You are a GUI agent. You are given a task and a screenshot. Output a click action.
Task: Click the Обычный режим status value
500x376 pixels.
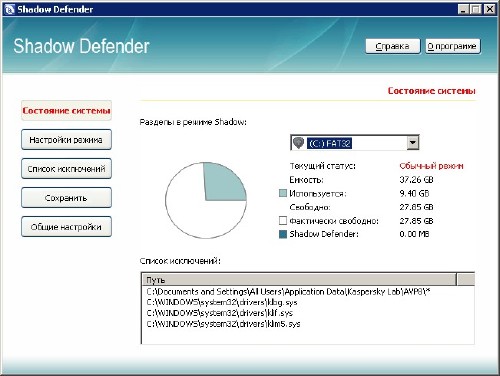[431, 166]
